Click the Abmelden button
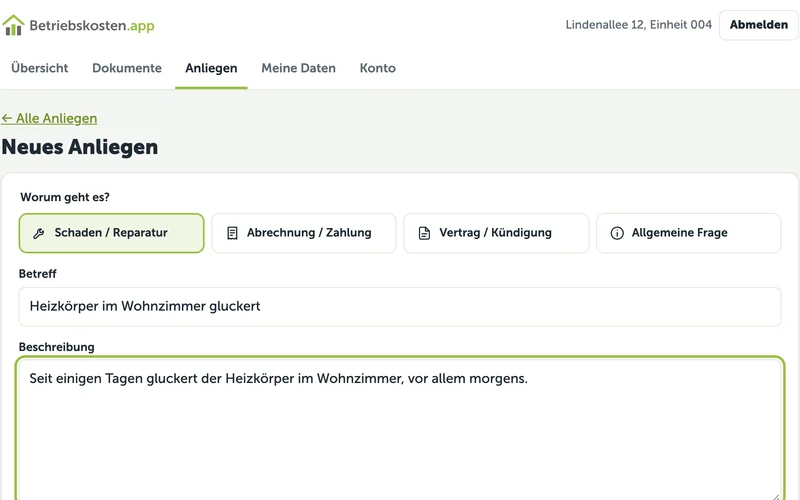800x500 pixels. [759, 25]
